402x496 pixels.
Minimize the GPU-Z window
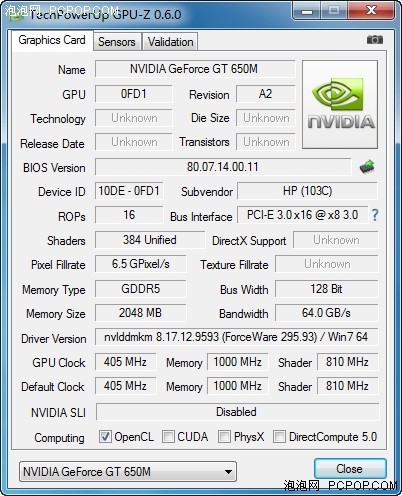click(307, 11)
